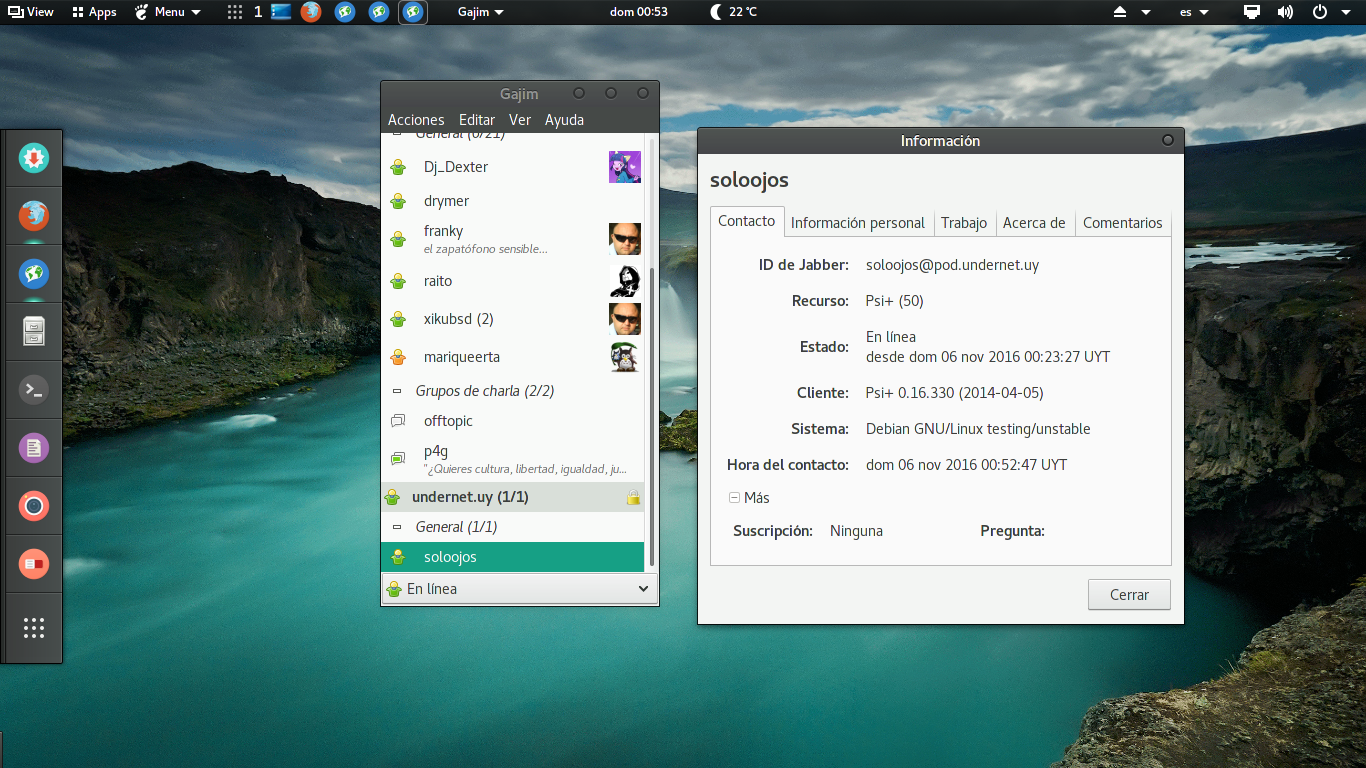
Task: Open the Acciones menu
Action: pyautogui.click(x=416, y=120)
